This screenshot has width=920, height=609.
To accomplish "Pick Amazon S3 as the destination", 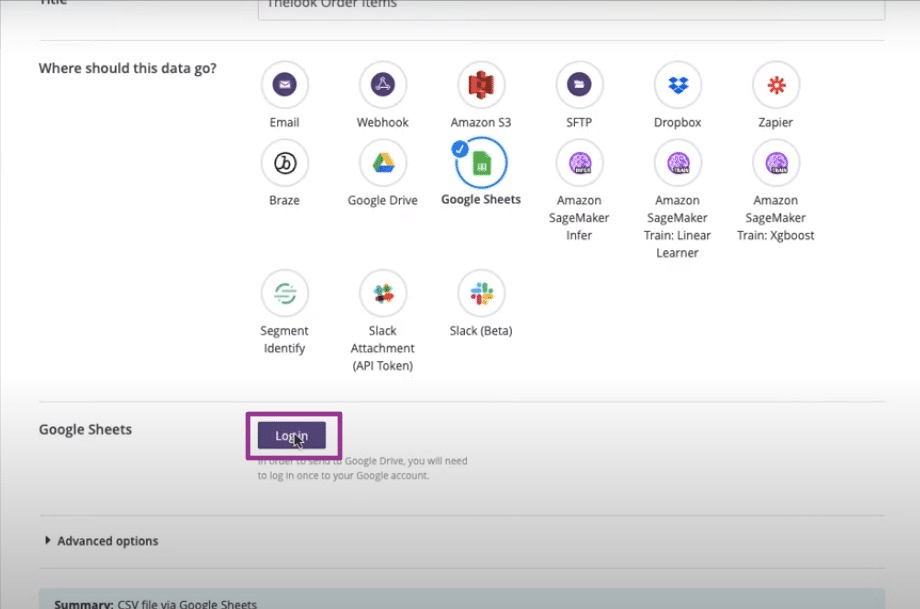I will click(481, 84).
